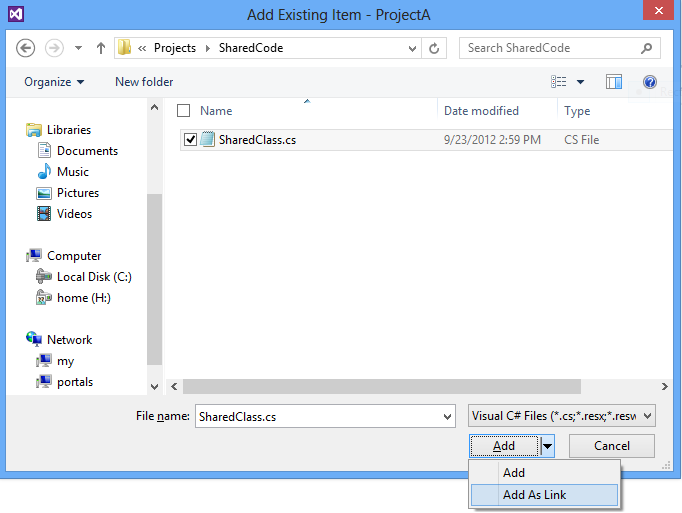Sort by Date modified column

coord(481,111)
